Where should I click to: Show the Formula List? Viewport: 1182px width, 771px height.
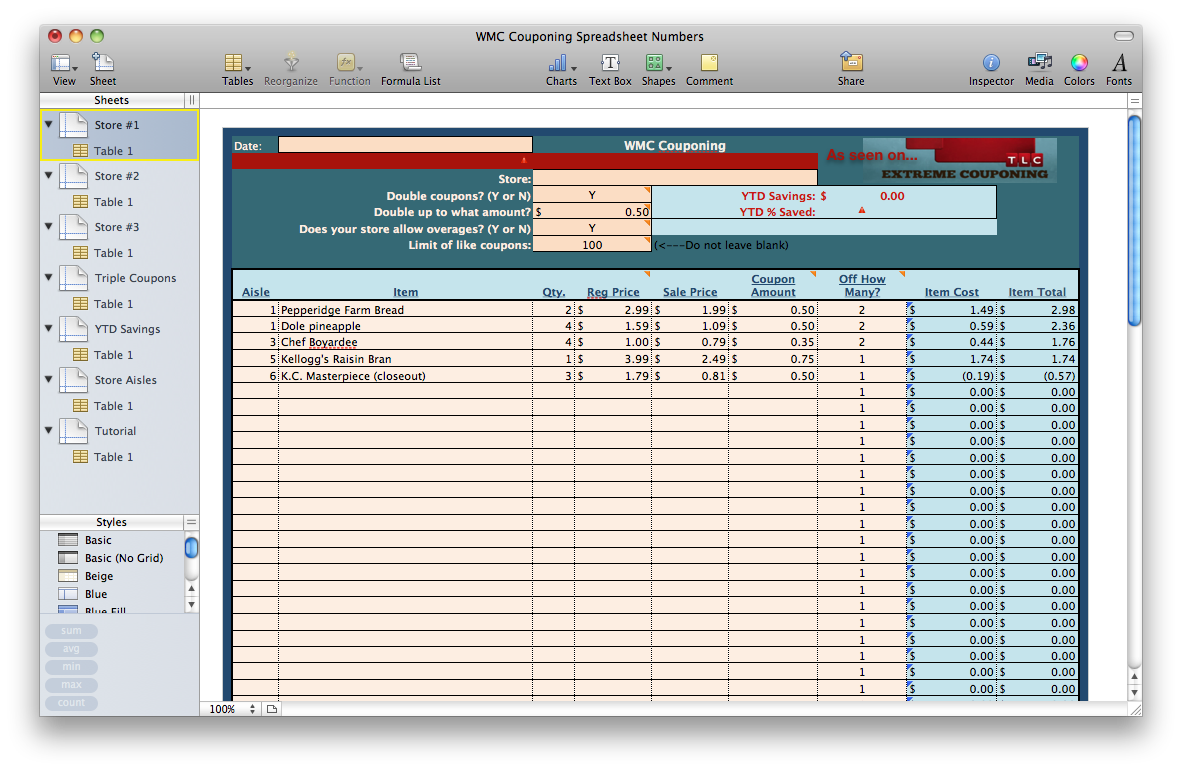pos(410,69)
